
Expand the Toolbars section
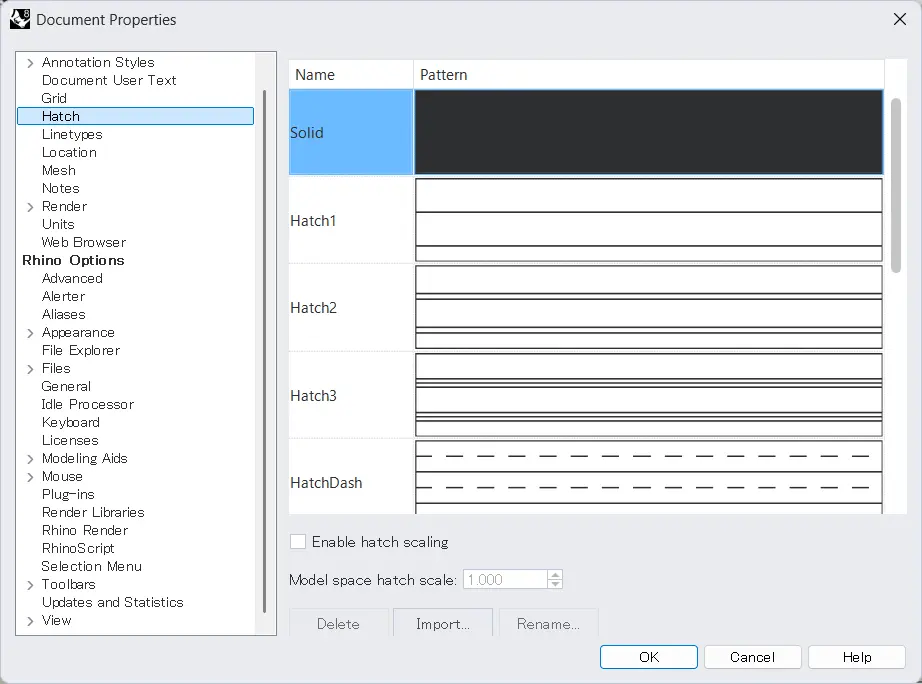(x=30, y=584)
